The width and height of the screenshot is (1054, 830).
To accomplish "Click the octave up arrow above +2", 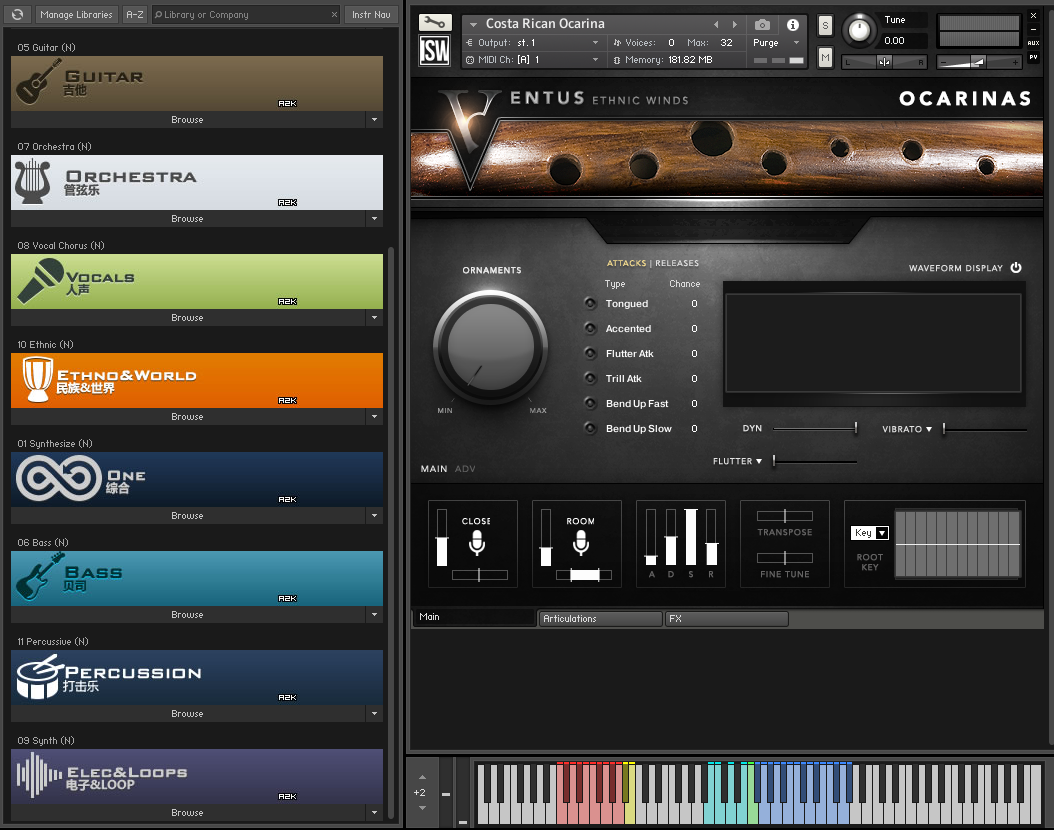I will (x=422, y=778).
